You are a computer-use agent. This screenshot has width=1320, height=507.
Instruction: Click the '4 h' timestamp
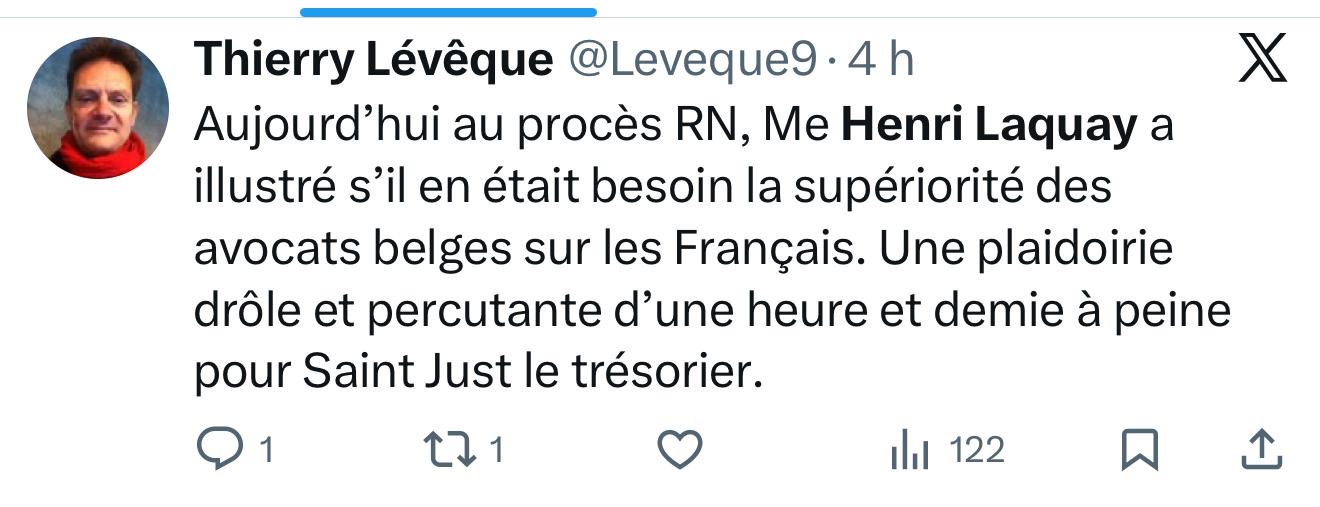point(881,61)
